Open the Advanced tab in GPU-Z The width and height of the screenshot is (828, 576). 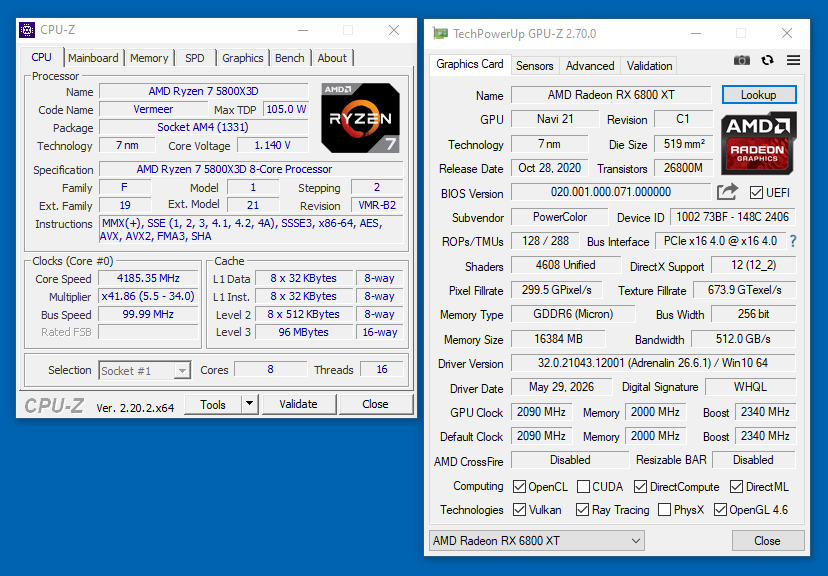point(590,66)
